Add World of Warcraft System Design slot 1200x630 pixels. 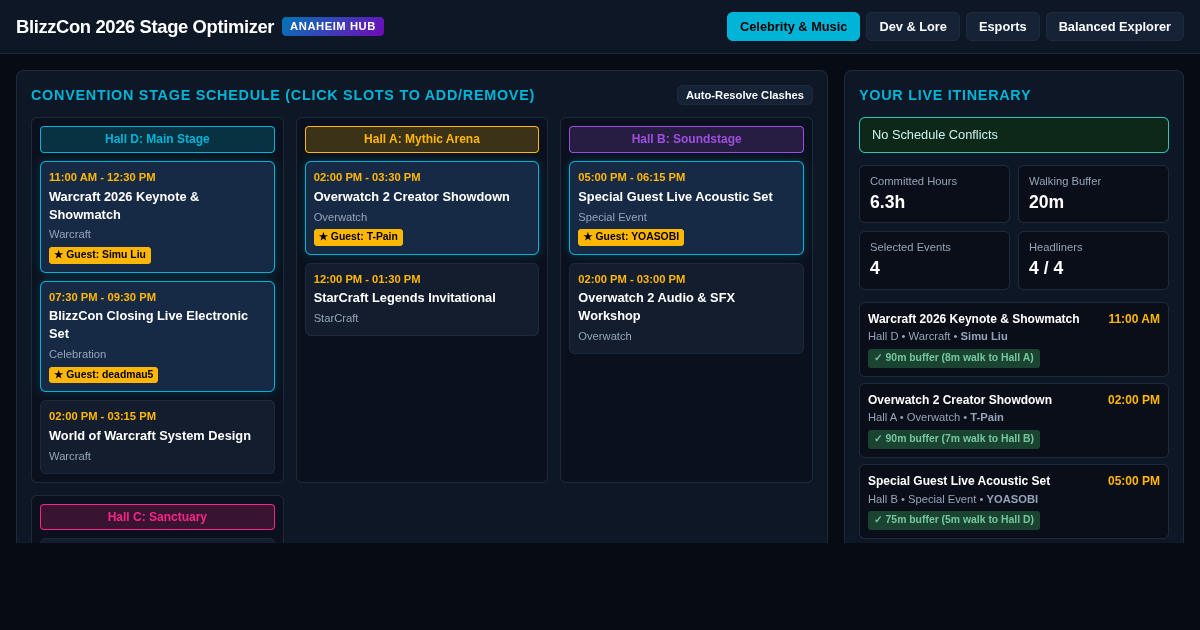[x=157, y=437]
